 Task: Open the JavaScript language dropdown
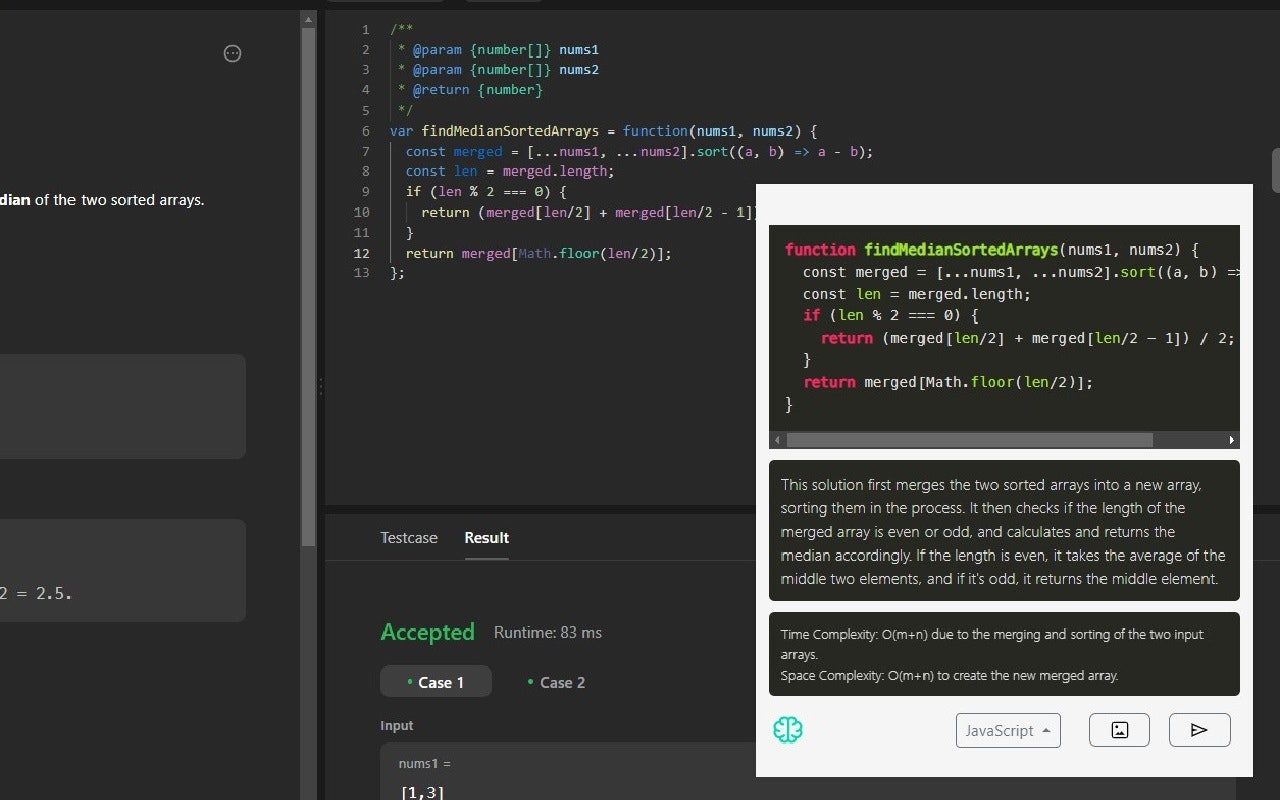[x=1008, y=730]
